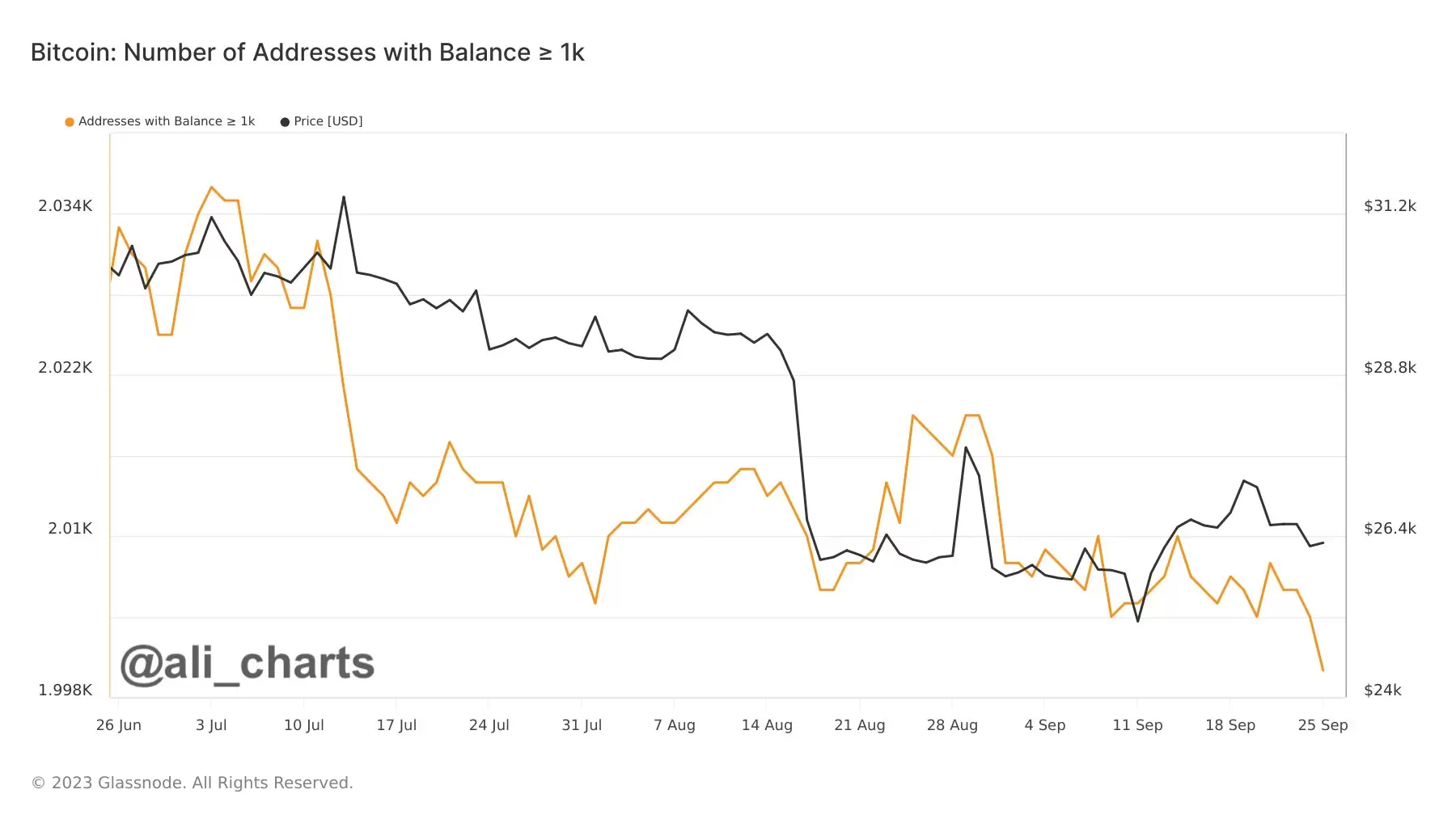Select the 26 Jun date label
The image size is (1456, 819).
(119, 725)
